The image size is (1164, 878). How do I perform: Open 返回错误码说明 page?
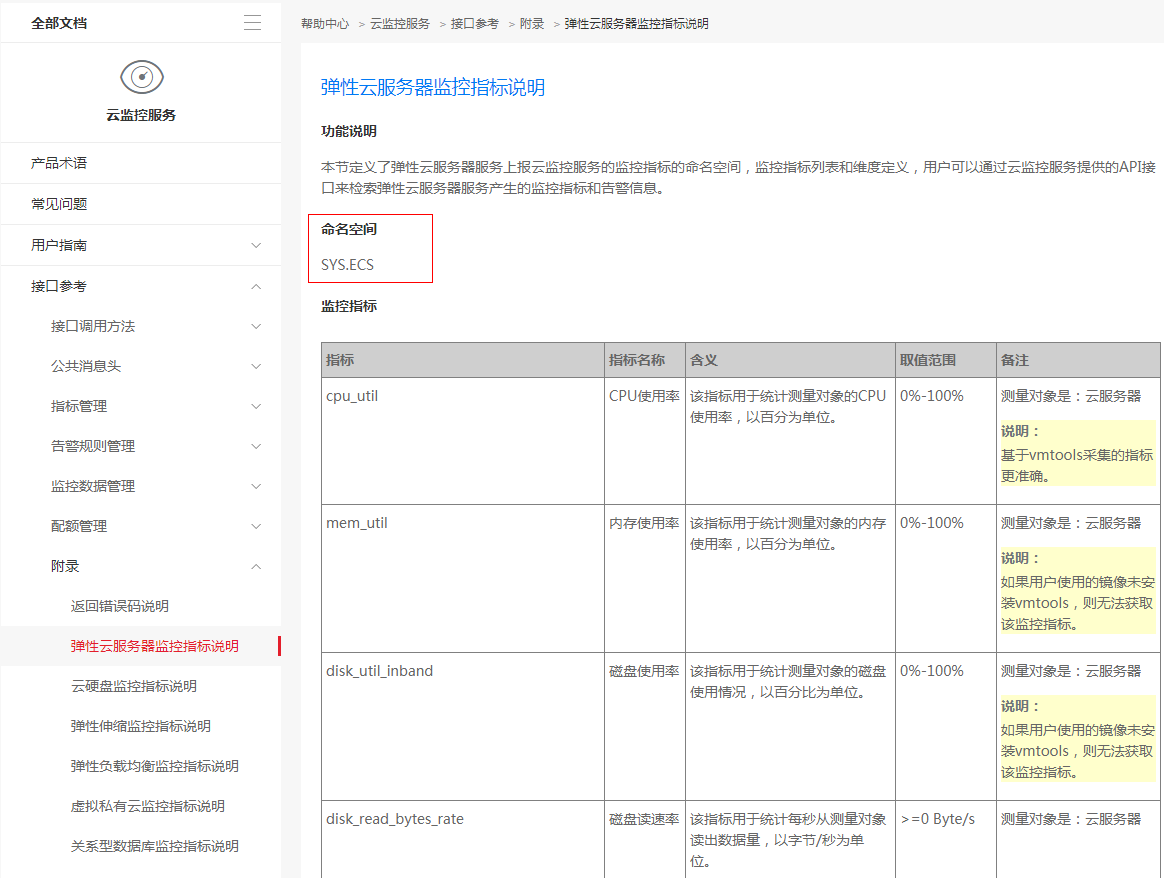[141, 606]
